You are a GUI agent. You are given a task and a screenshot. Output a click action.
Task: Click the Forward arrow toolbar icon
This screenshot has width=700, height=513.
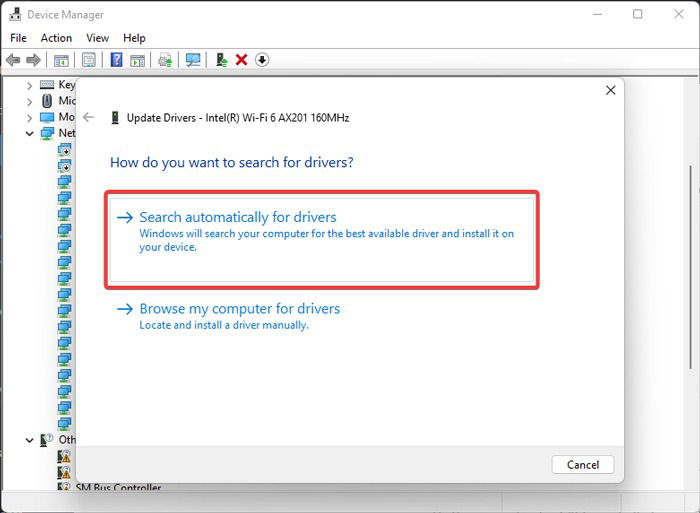(x=33, y=60)
